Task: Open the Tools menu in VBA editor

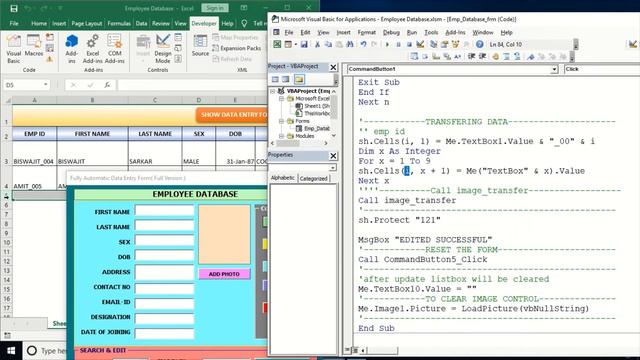Action: click(431, 33)
